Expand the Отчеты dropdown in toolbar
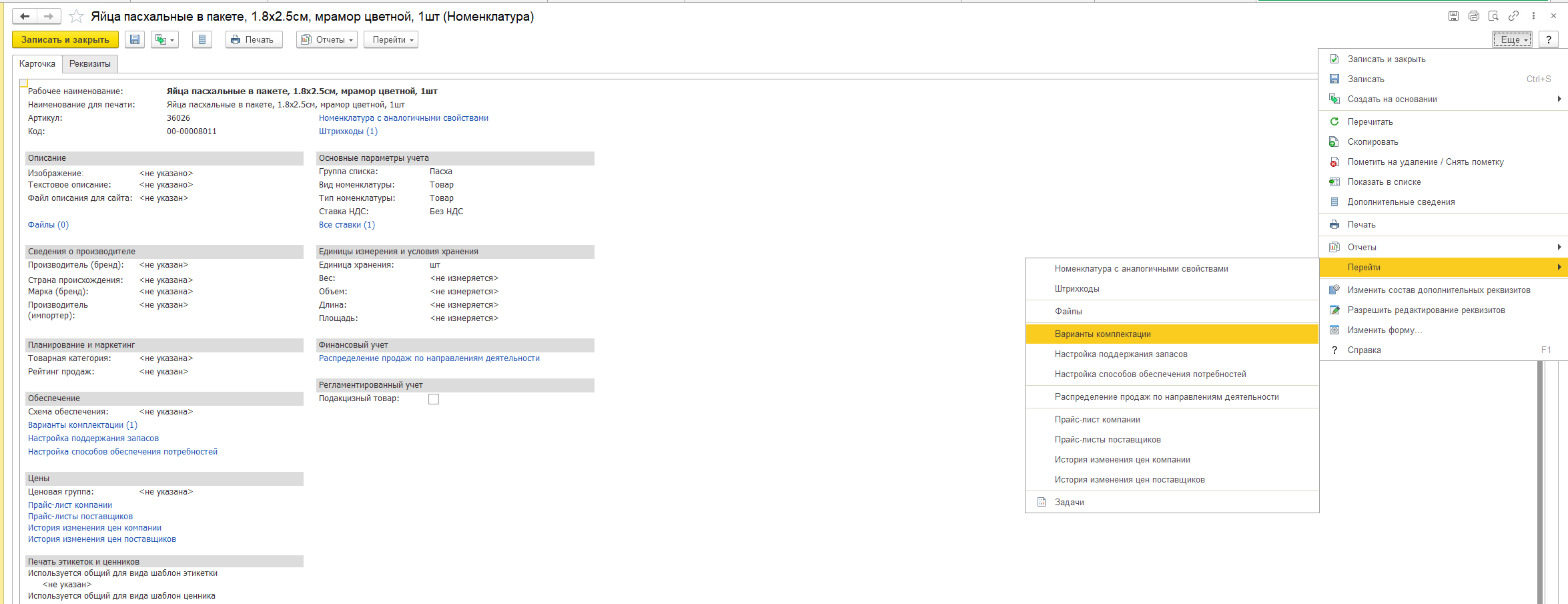Viewport: 1568px width, 604px height. pyautogui.click(x=327, y=40)
